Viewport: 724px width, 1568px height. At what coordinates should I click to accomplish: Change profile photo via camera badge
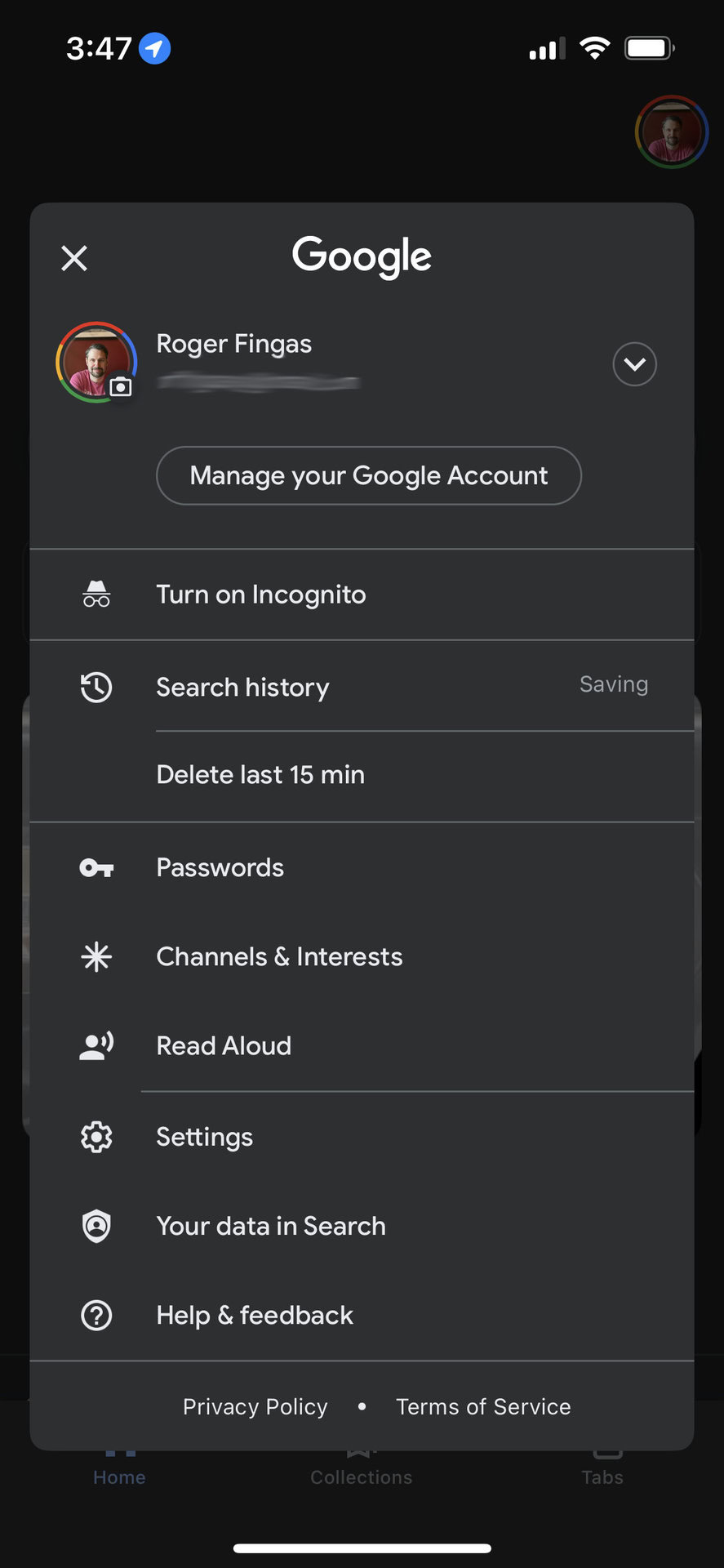121,386
